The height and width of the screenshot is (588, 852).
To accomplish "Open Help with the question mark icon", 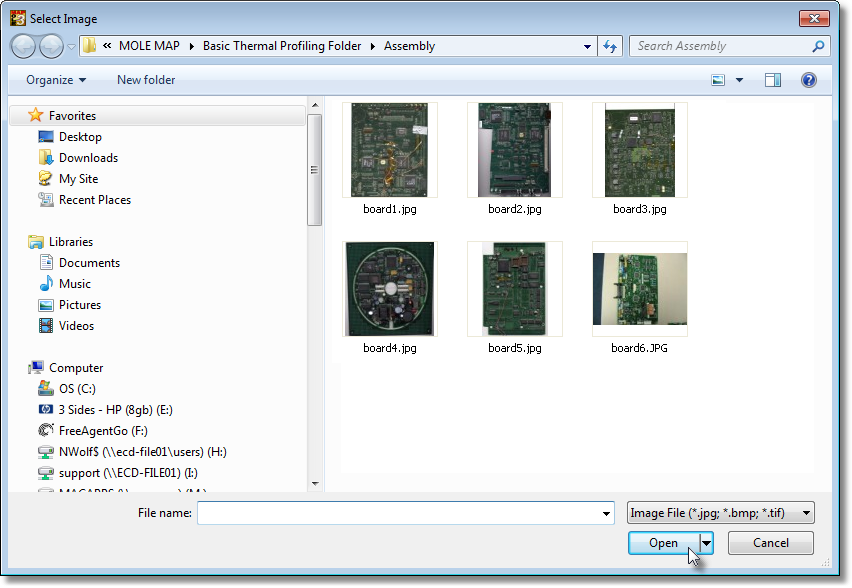I will [x=809, y=80].
